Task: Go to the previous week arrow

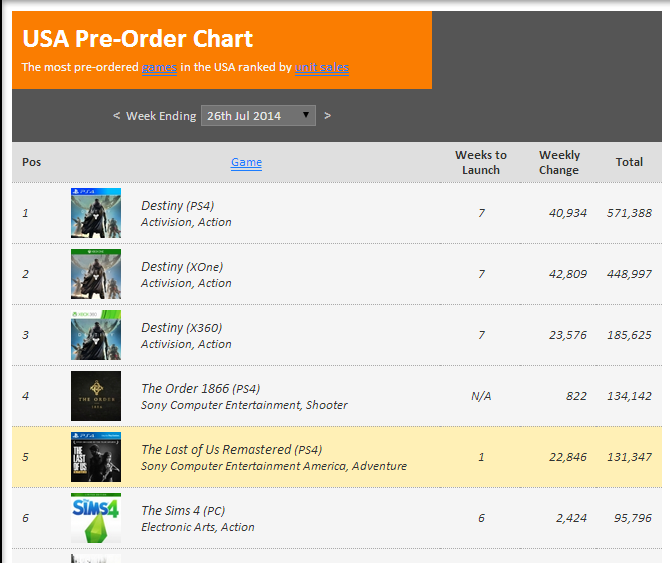Action: pos(116,116)
